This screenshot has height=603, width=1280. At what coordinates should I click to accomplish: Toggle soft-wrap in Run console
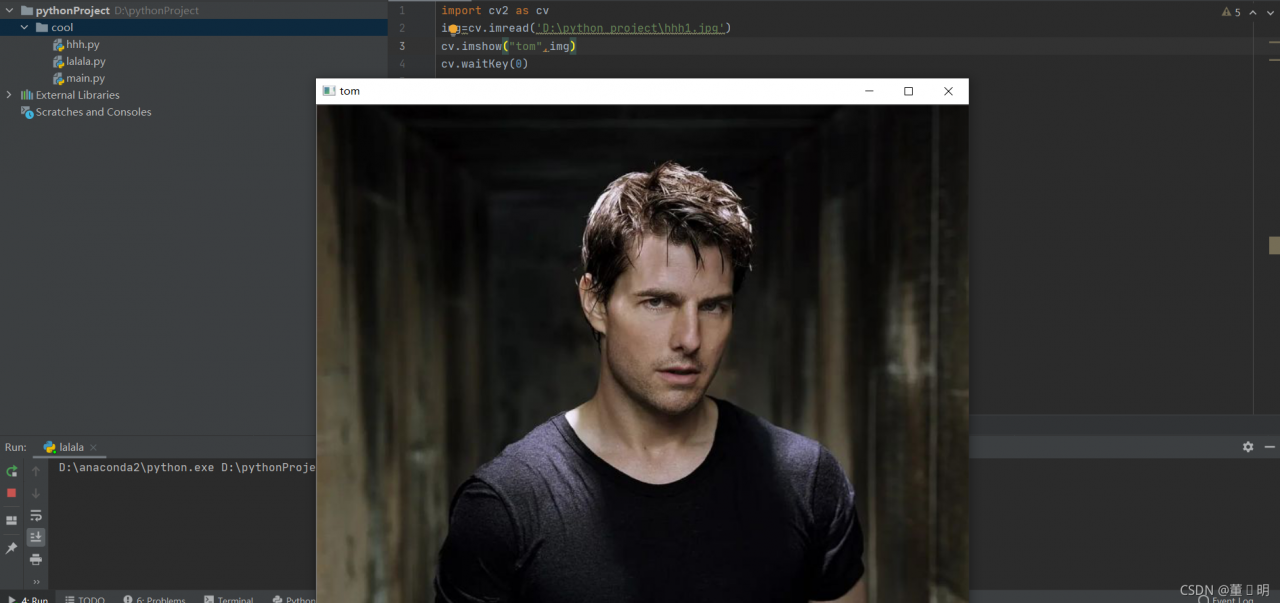(36, 515)
